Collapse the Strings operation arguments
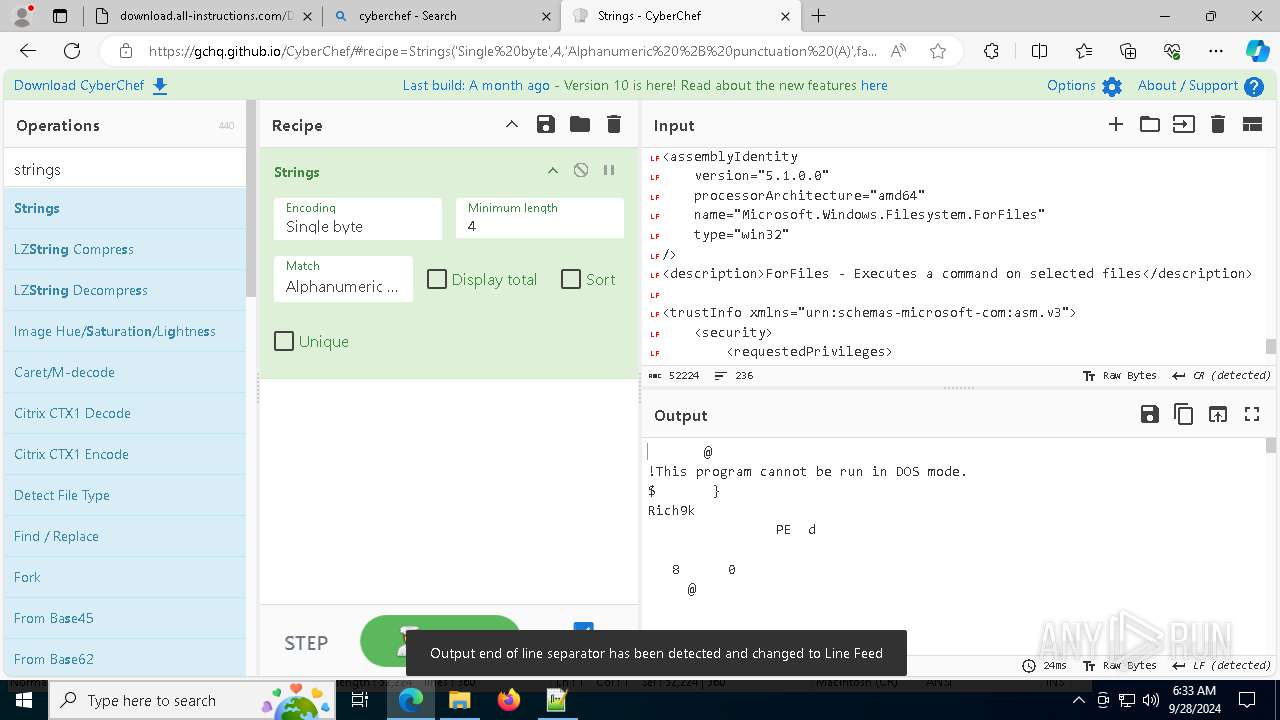Viewport: 1280px width, 720px height. (x=552, y=171)
